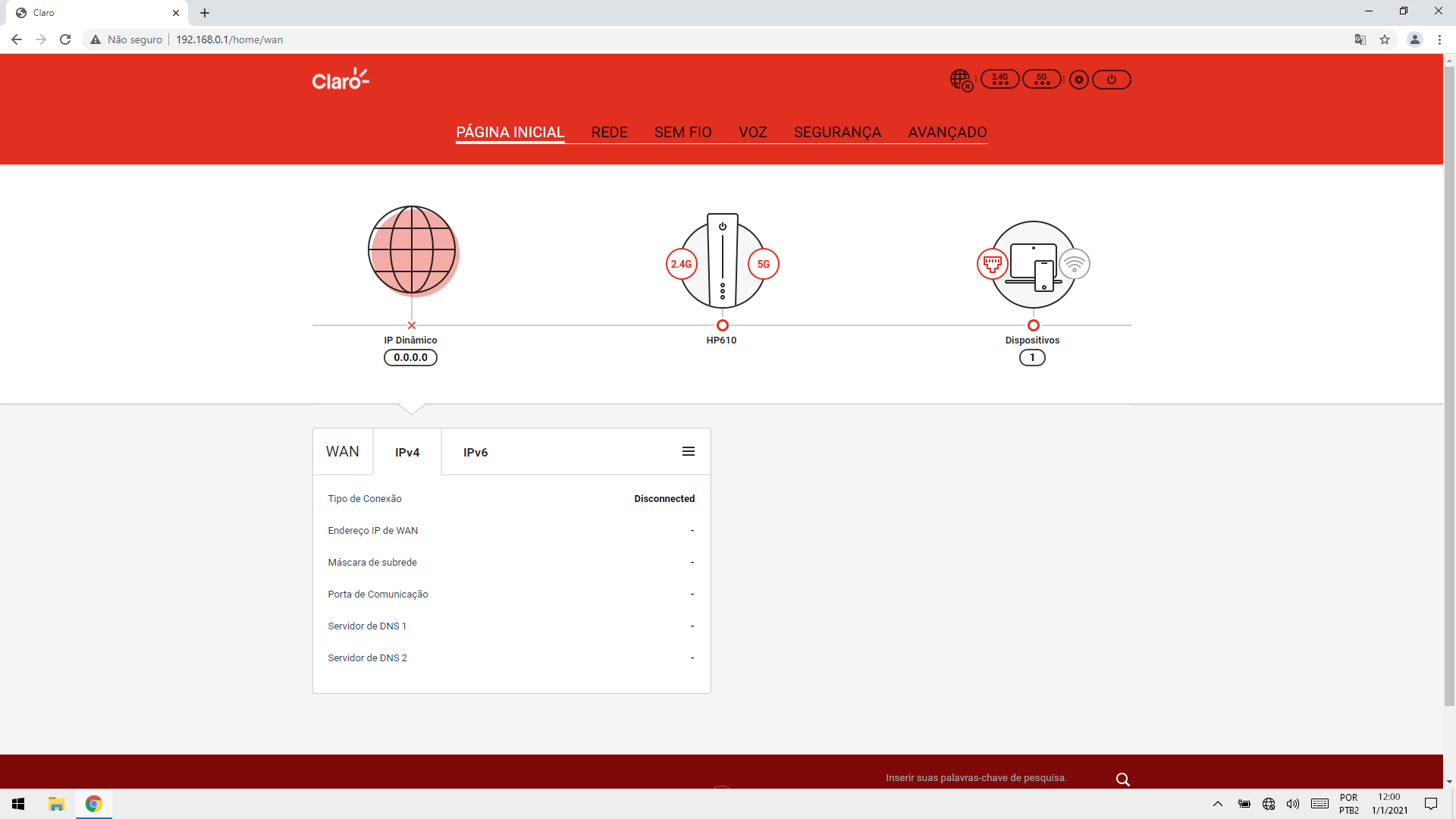Click the Ethernet port icon near devices

coord(992,264)
